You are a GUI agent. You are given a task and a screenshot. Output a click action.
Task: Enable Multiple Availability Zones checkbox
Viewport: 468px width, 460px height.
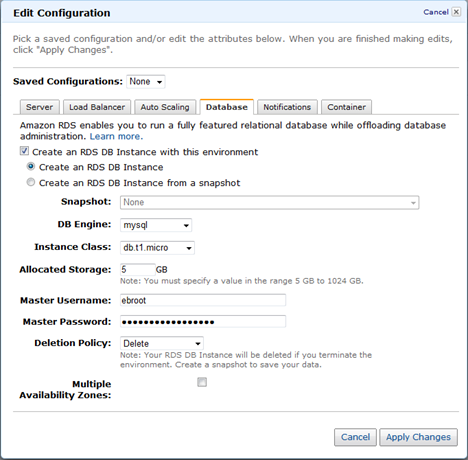coord(202,382)
